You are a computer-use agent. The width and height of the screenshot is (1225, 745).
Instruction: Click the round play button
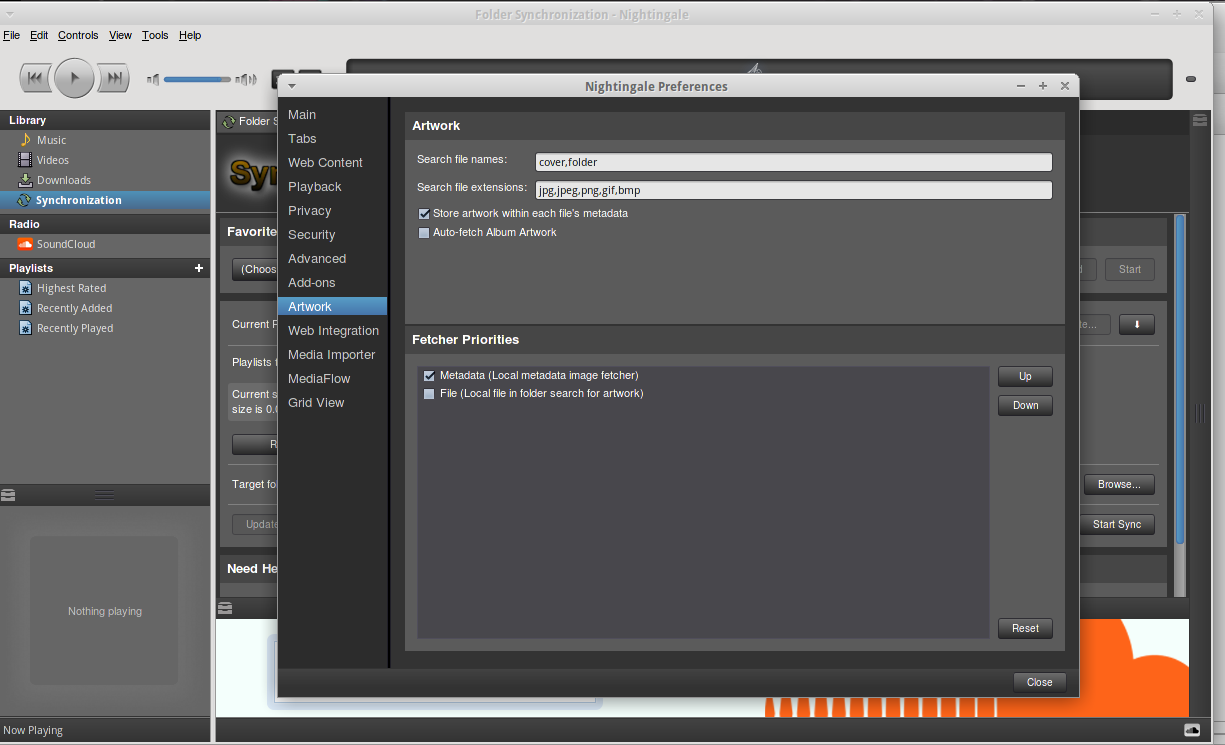pyautogui.click(x=74, y=78)
